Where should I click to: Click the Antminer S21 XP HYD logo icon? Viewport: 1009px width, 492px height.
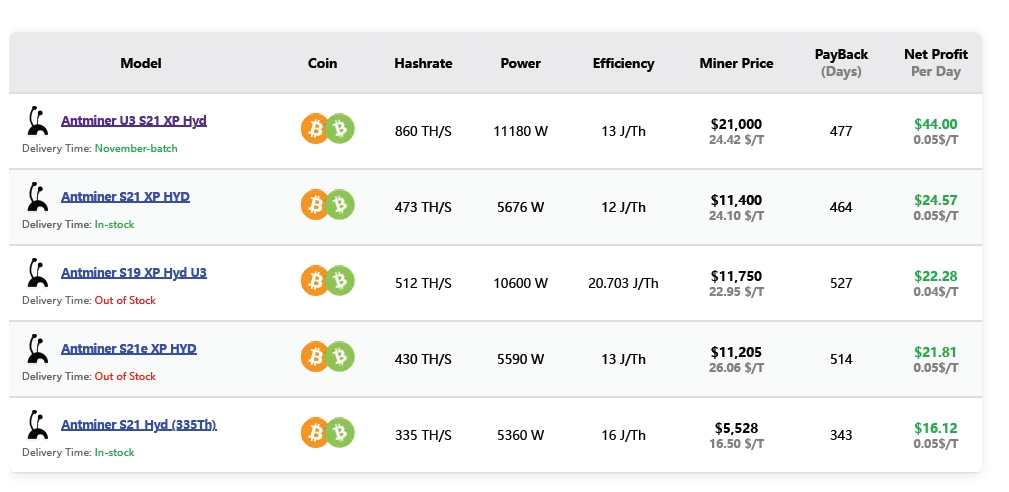(38, 197)
